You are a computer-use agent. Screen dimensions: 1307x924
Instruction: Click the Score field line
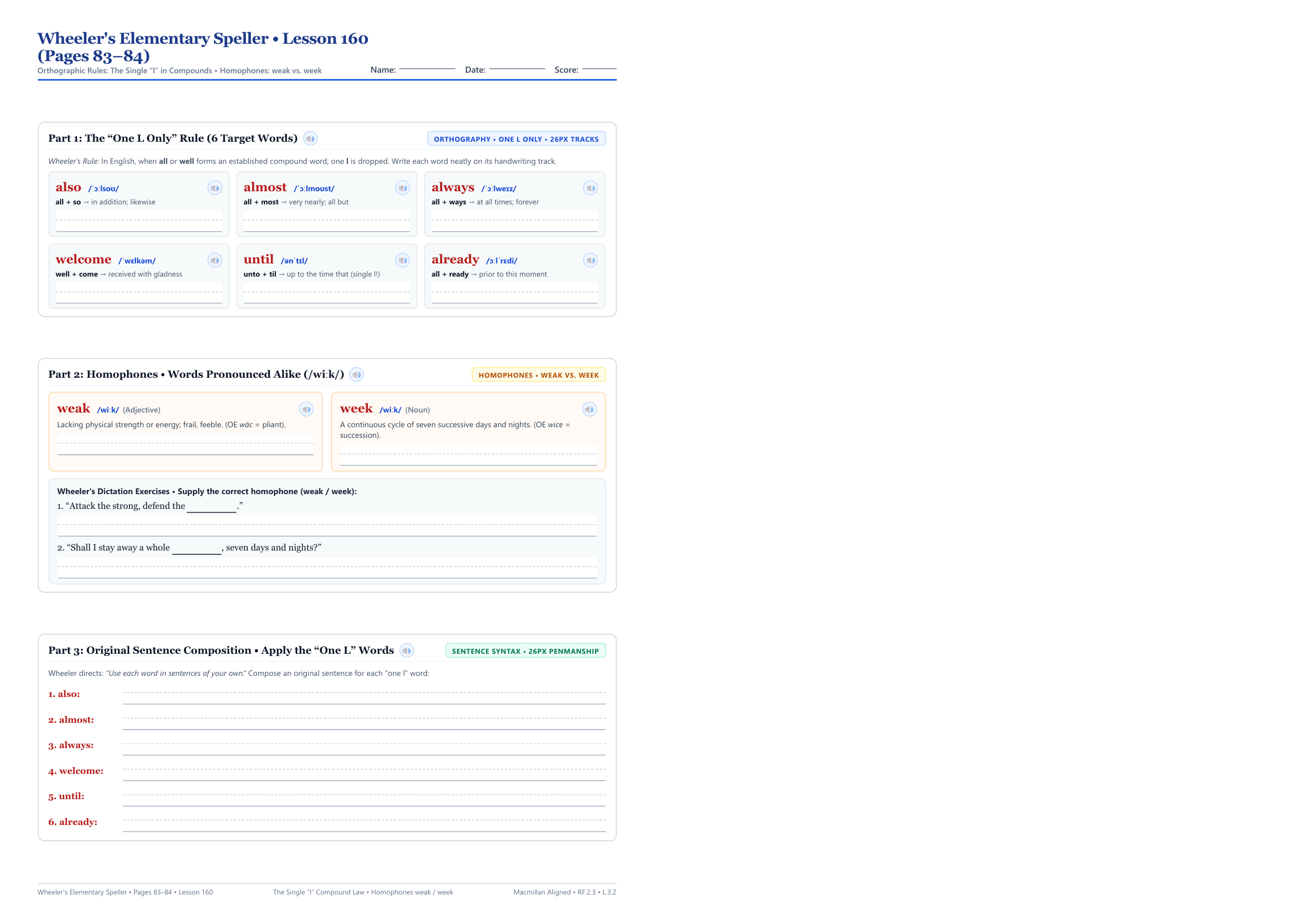tap(599, 68)
